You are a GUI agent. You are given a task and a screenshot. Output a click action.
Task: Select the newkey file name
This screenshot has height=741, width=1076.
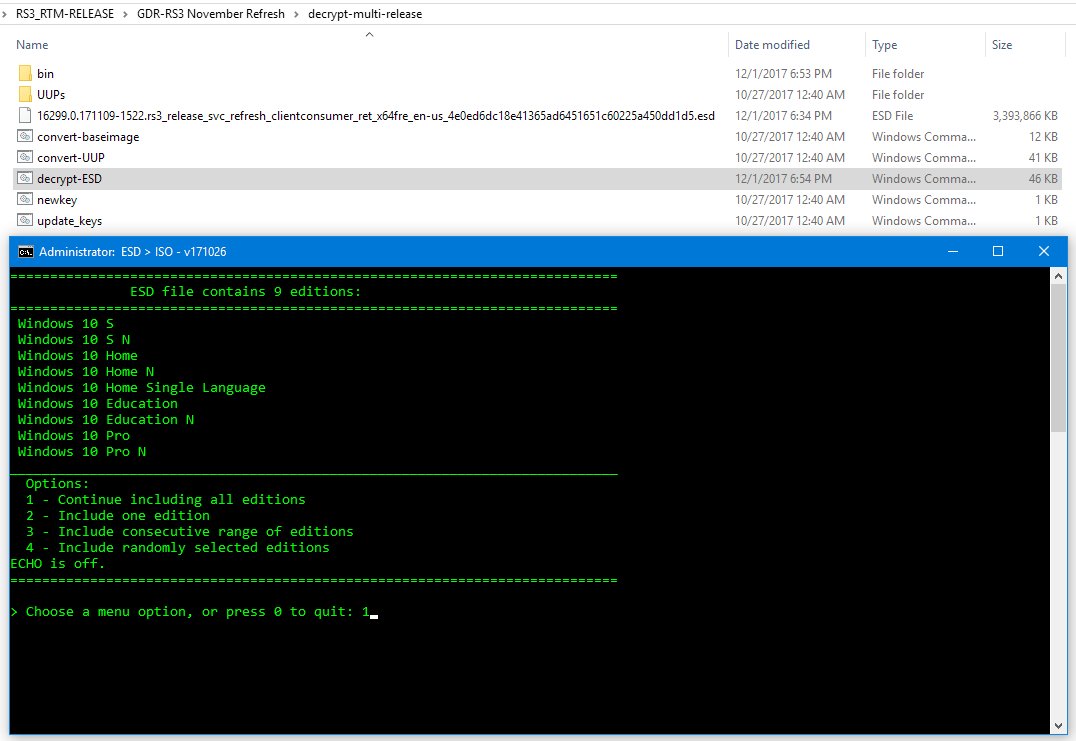click(x=57, y=200)
